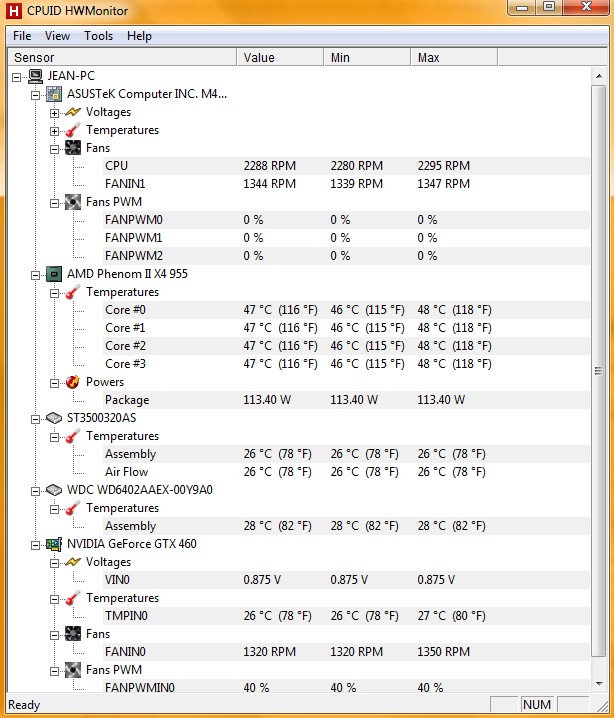The width and height of the screenshot is (614, 718).
Task: Click the scrollbar down arrow
Action: click(x=599, y=684)
